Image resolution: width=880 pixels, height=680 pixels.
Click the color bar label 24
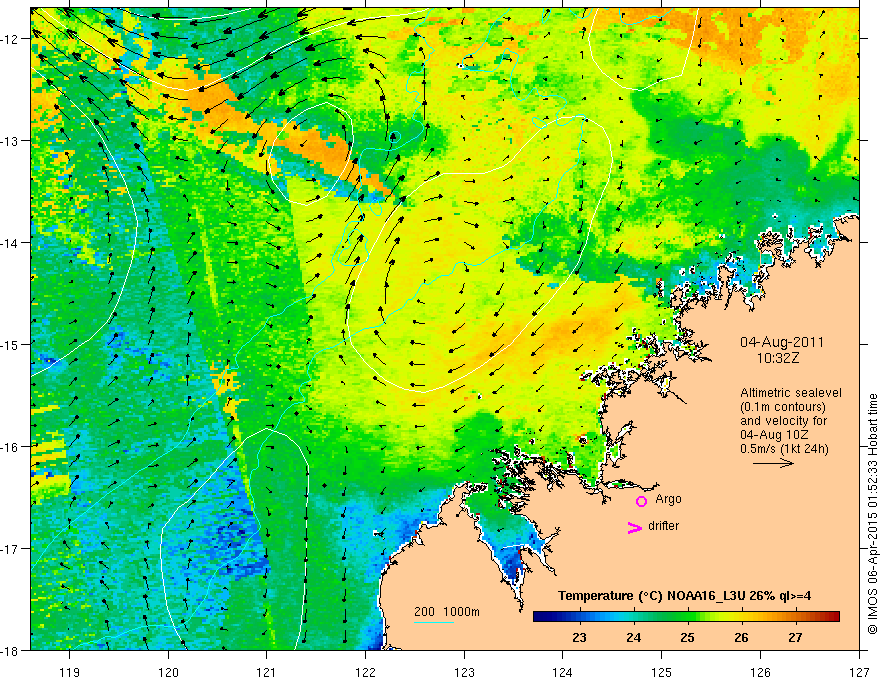[634, 638]
